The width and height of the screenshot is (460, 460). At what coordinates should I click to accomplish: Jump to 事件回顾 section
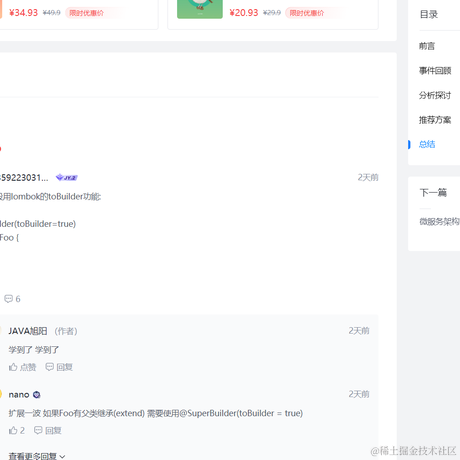[x=435, y=71]
